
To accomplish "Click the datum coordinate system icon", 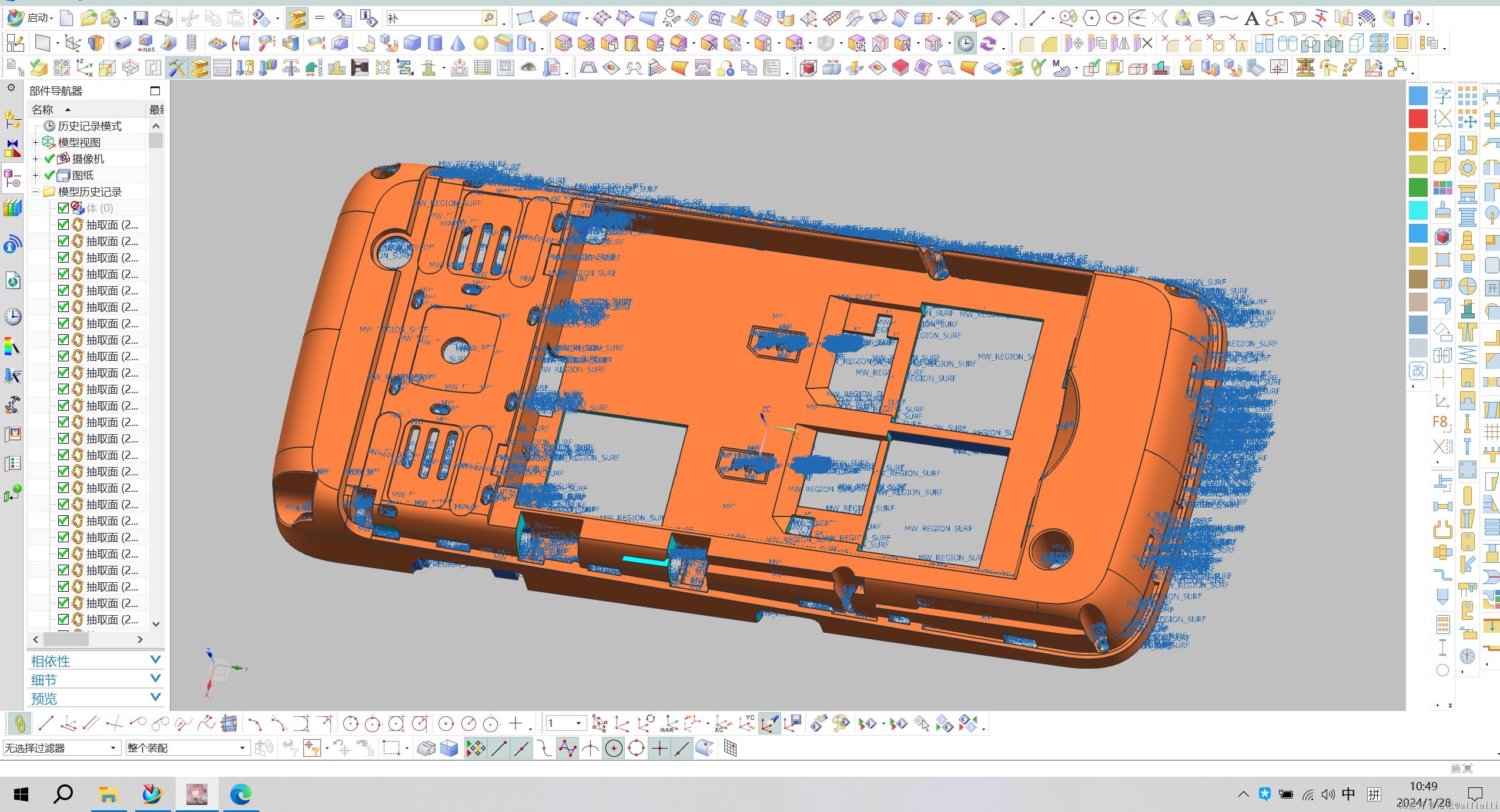I will (73, 43).
